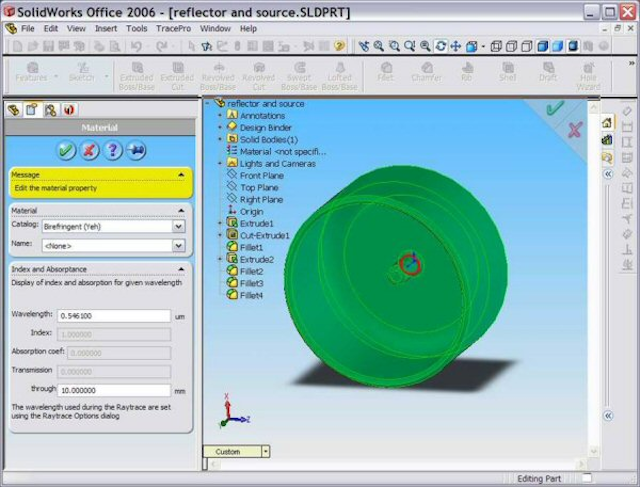The image size is (640, 487).
Task: Collapse the Index and Absorptance section
Action: pos(181,269)
